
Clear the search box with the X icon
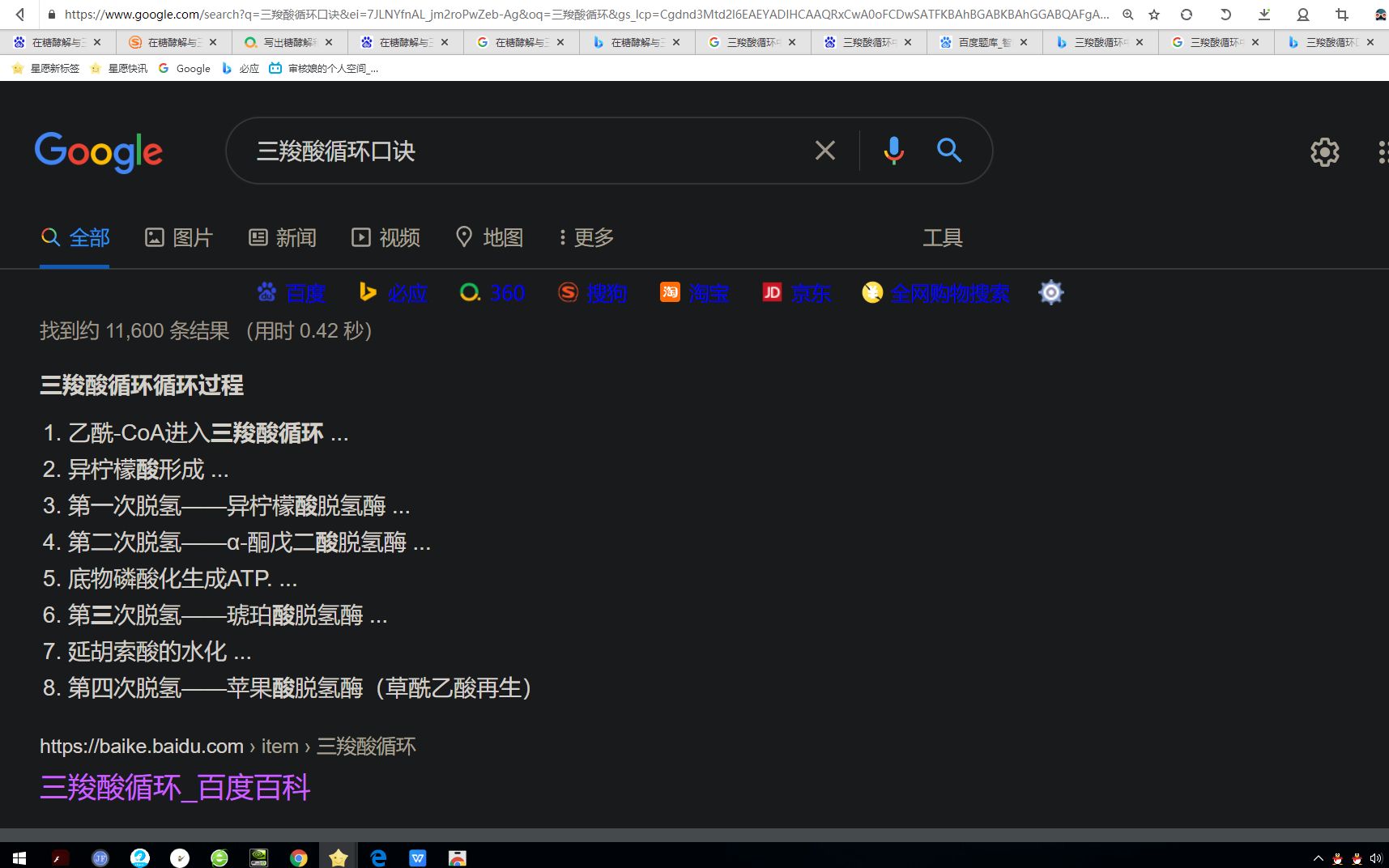coord(824,150)
